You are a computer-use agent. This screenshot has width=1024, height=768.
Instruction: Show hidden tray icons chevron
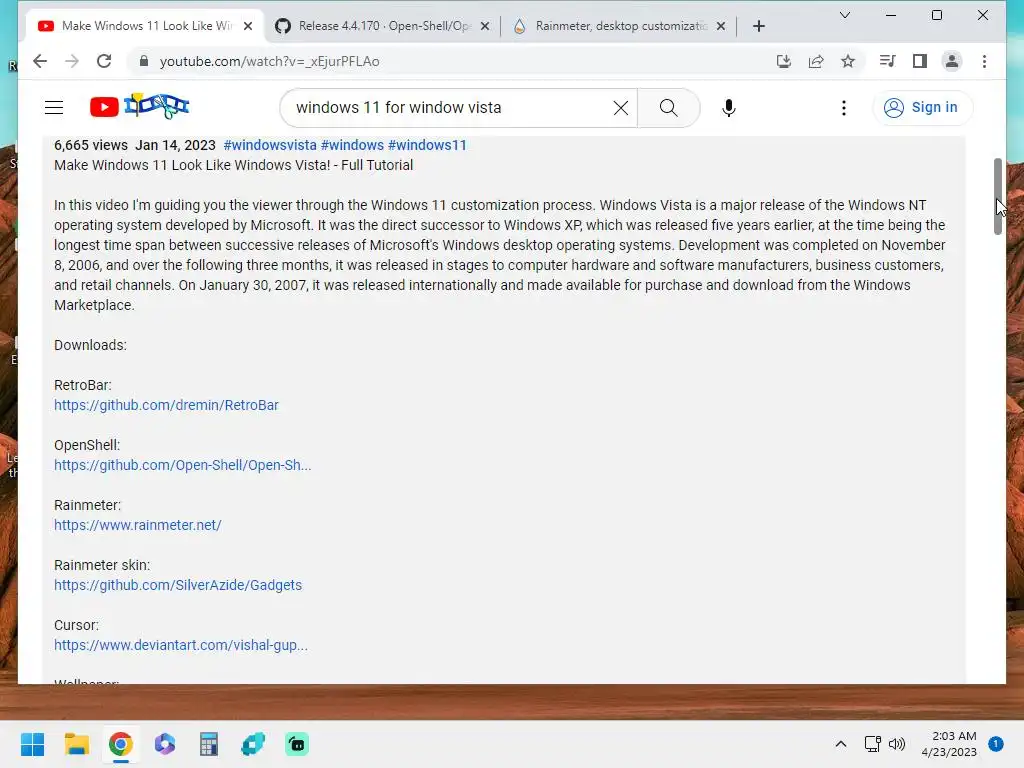click(840, 744)
